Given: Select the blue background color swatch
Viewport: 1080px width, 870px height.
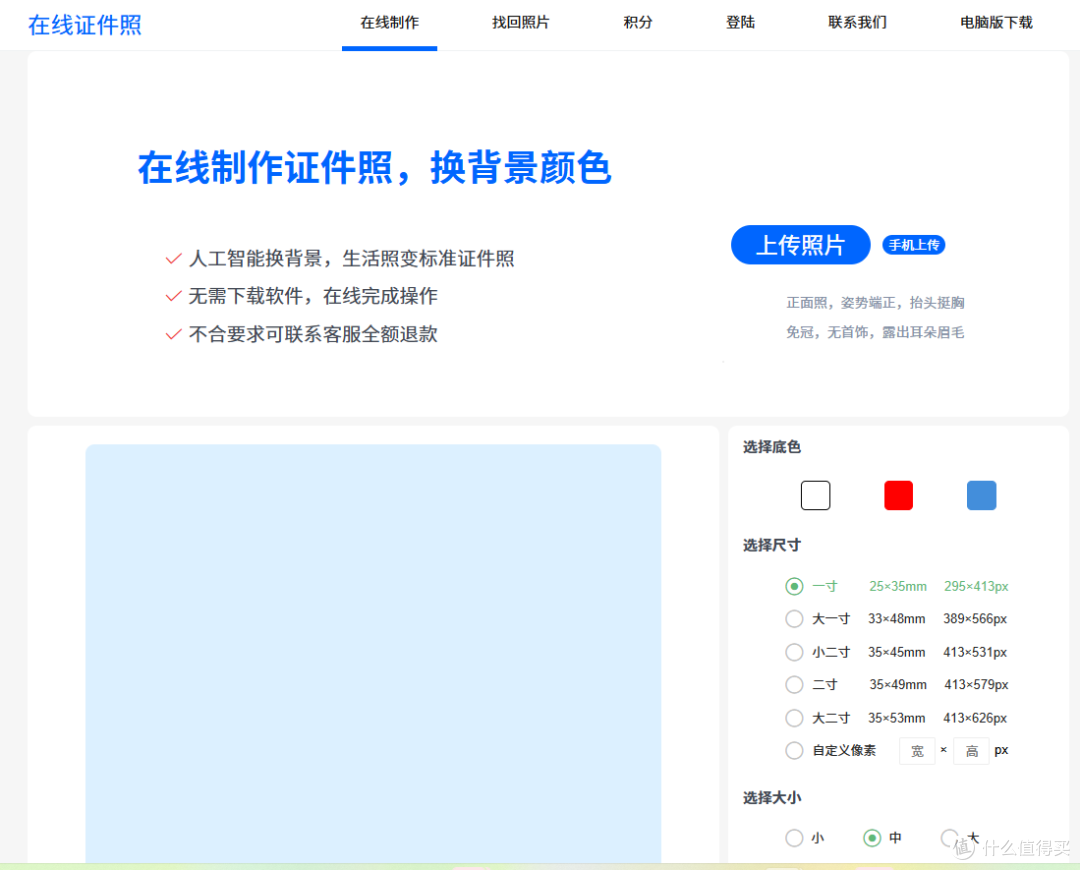Looking at the screenshot, I should 982,495.
